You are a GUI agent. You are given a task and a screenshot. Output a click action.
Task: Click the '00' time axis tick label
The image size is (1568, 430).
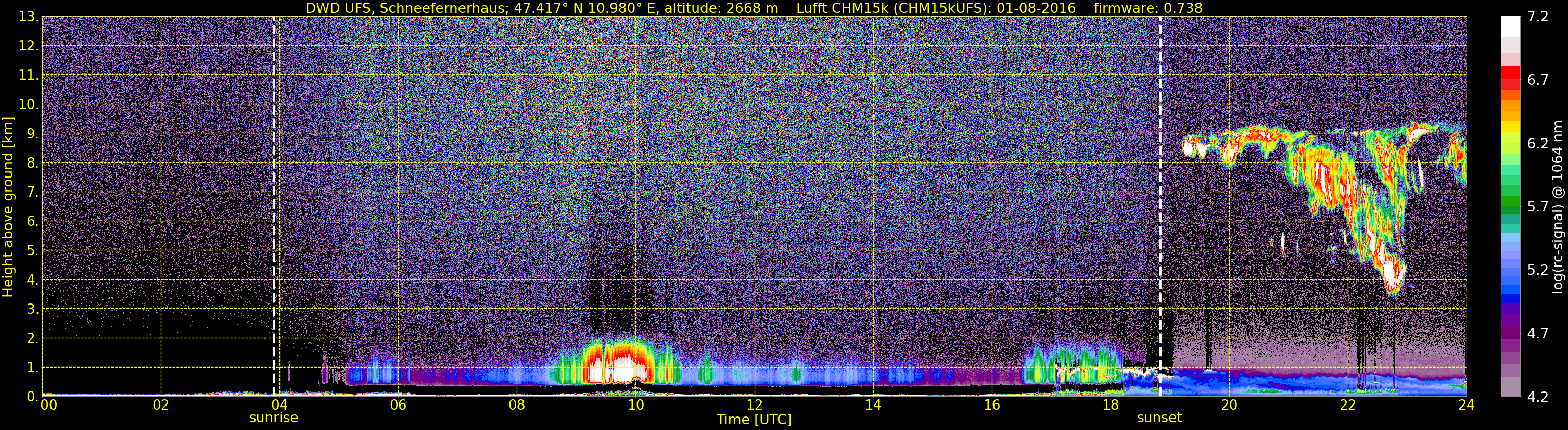49,405
